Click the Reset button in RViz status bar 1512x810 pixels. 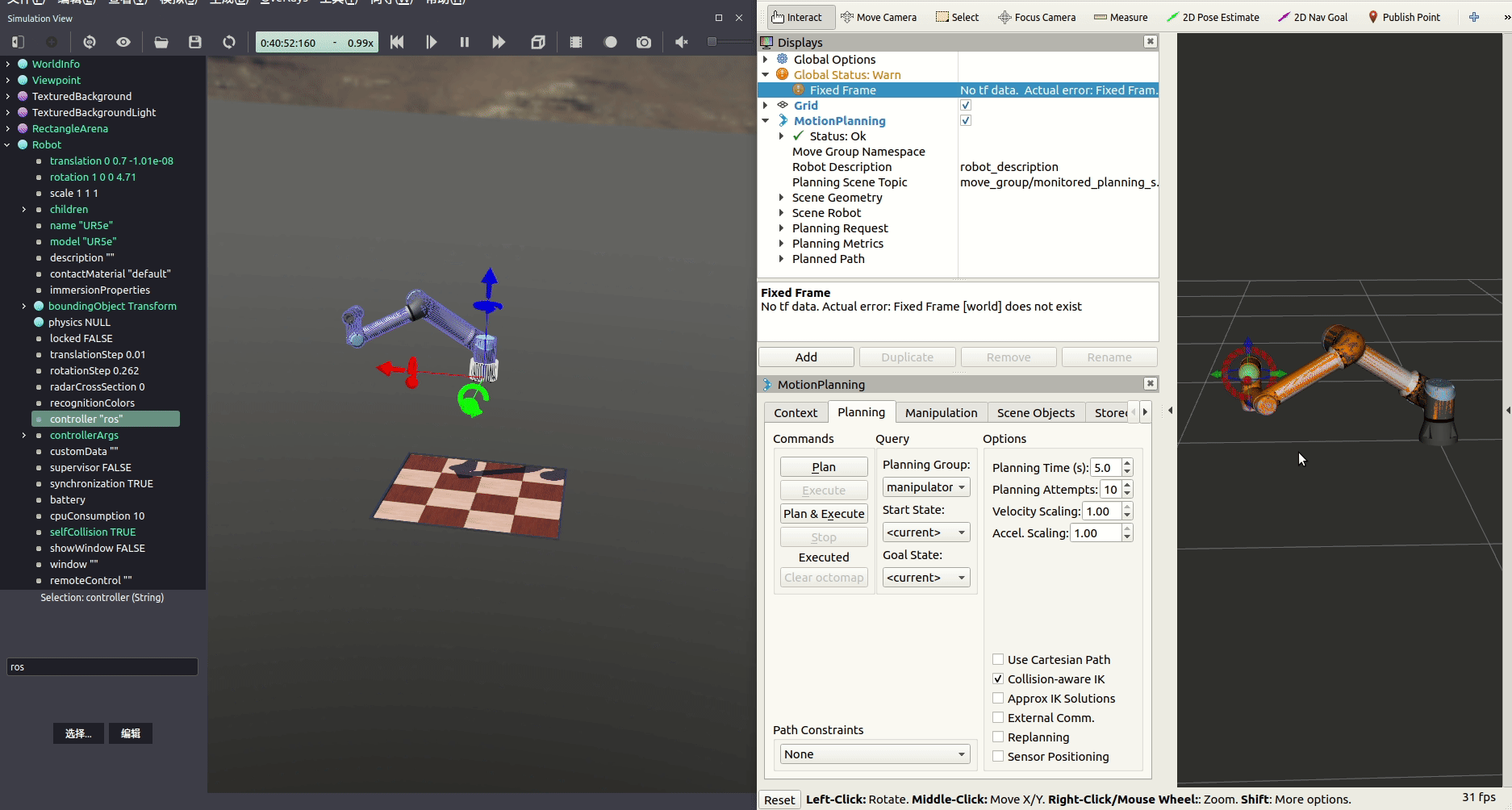tap(779, 800)
